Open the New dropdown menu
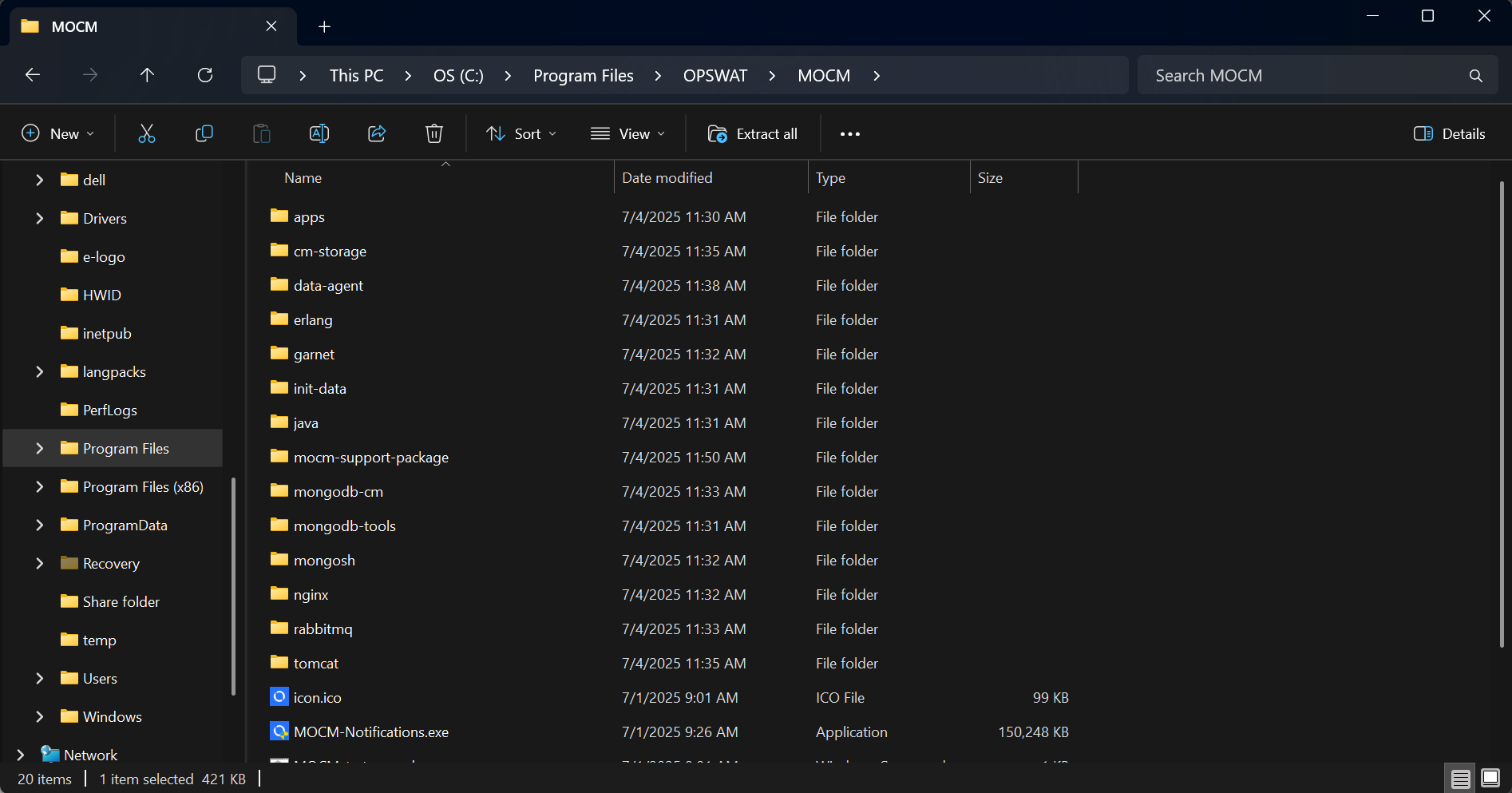This screenshot has height=793, width=1512. click(57, 133)
